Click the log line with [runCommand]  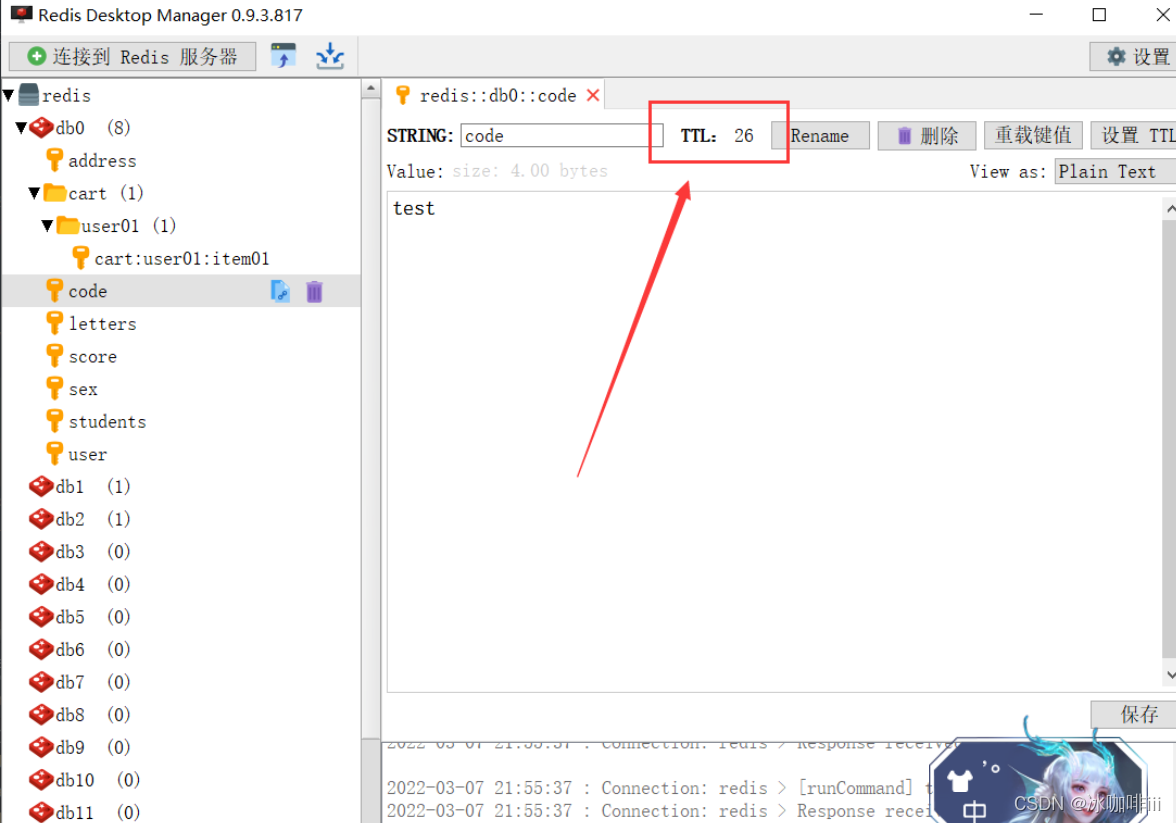pos(660,788)
